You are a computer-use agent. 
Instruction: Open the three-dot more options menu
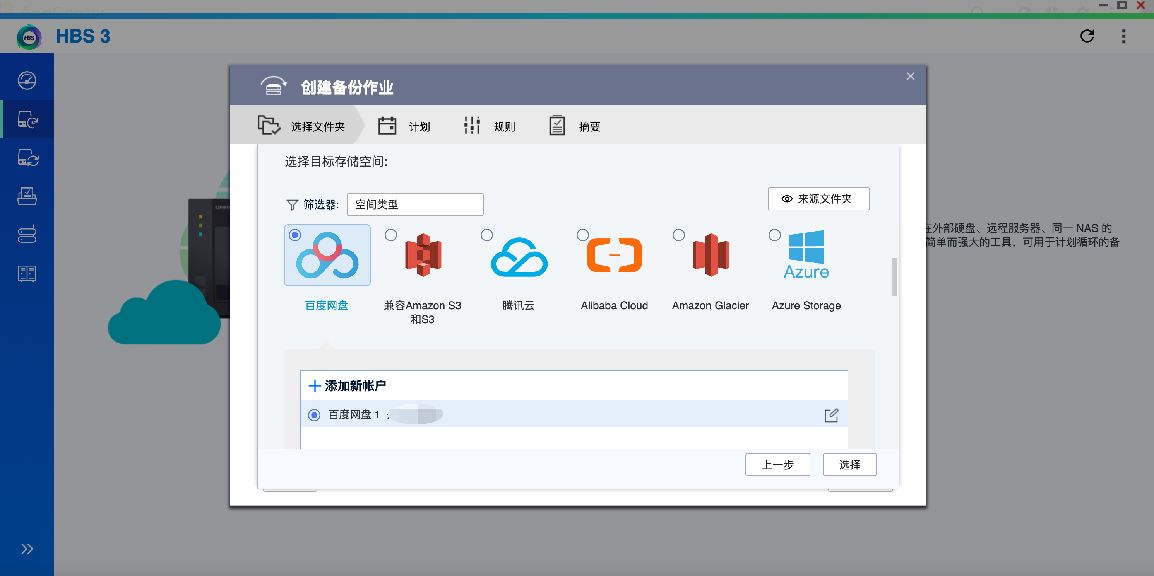click(1123, 36)
